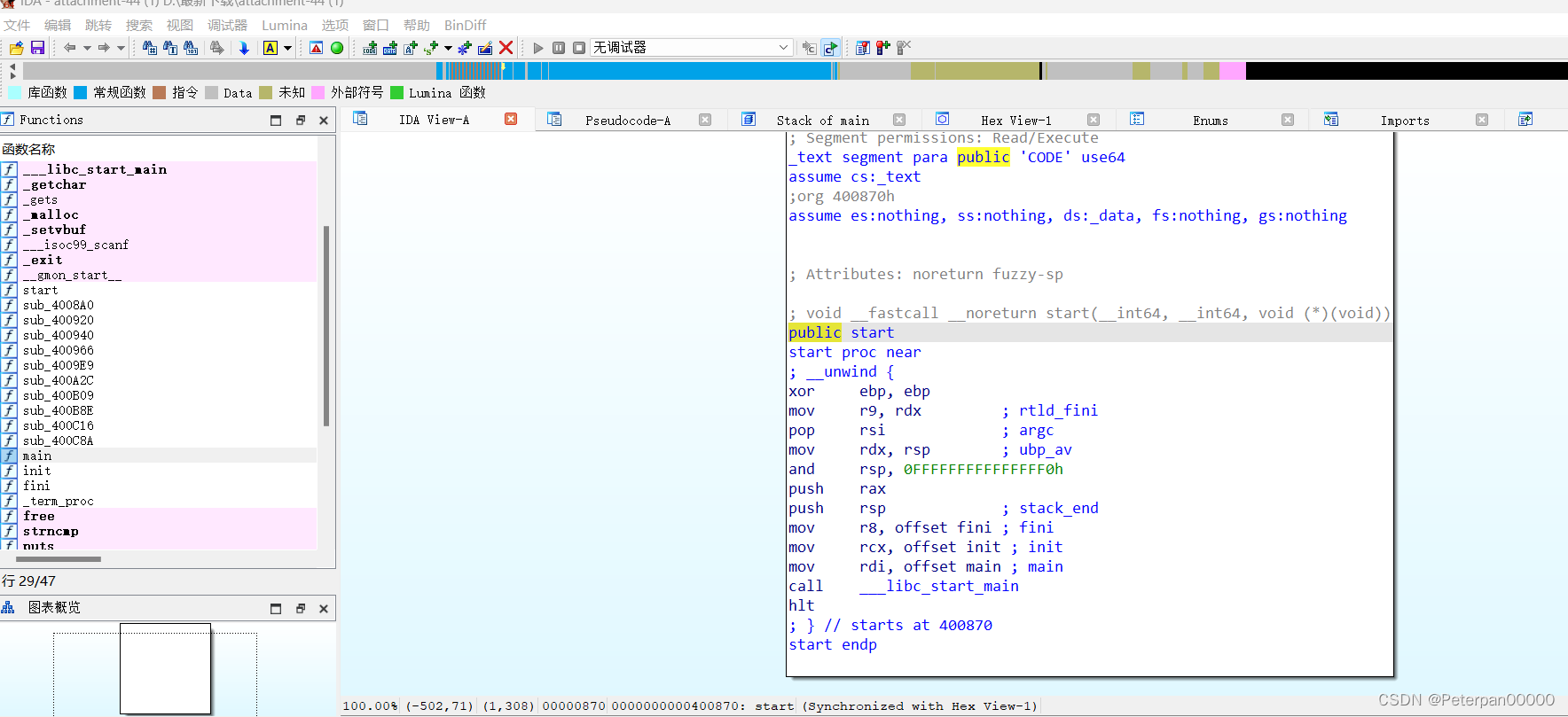This screenshot has width=1568, height=717.
Task: Jump forward with the right arrow icon
Action: [104, 48]
